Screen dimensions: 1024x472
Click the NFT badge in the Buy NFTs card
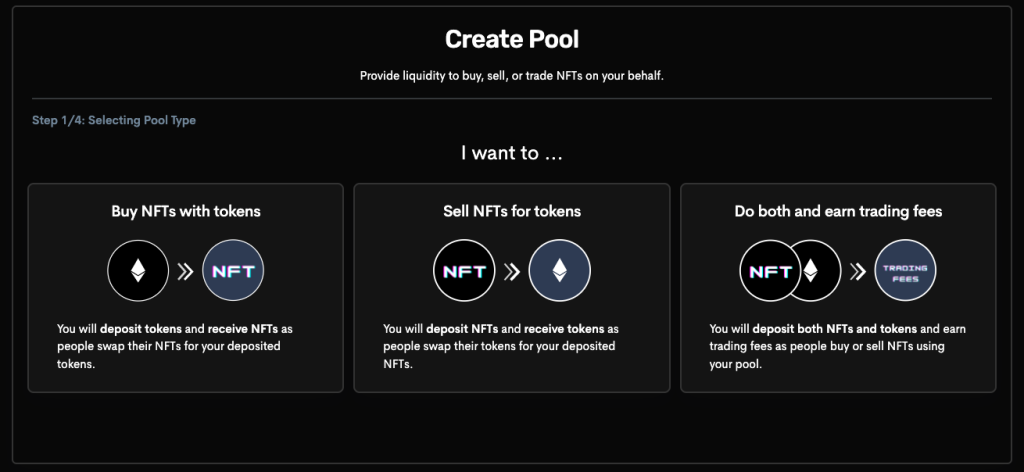[x=234, y=271]
